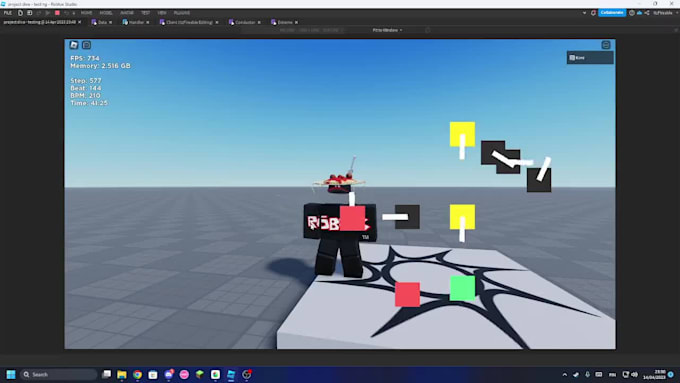This screenshot has height=383, width=680.
Task: Stop the running playtest with red square
Action: coord(57,13)
